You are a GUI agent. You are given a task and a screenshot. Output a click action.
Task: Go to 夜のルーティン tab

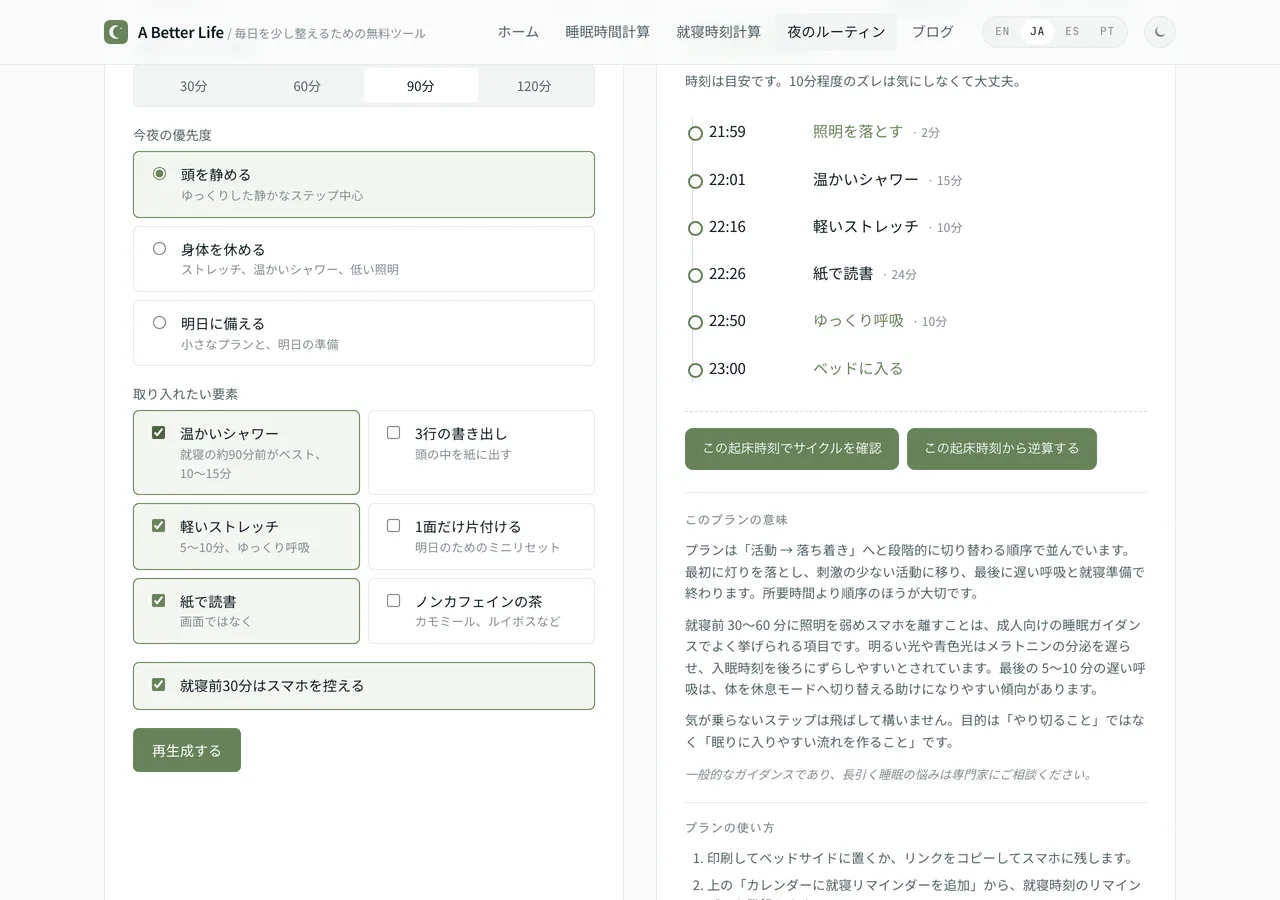[x=836, y=32]
